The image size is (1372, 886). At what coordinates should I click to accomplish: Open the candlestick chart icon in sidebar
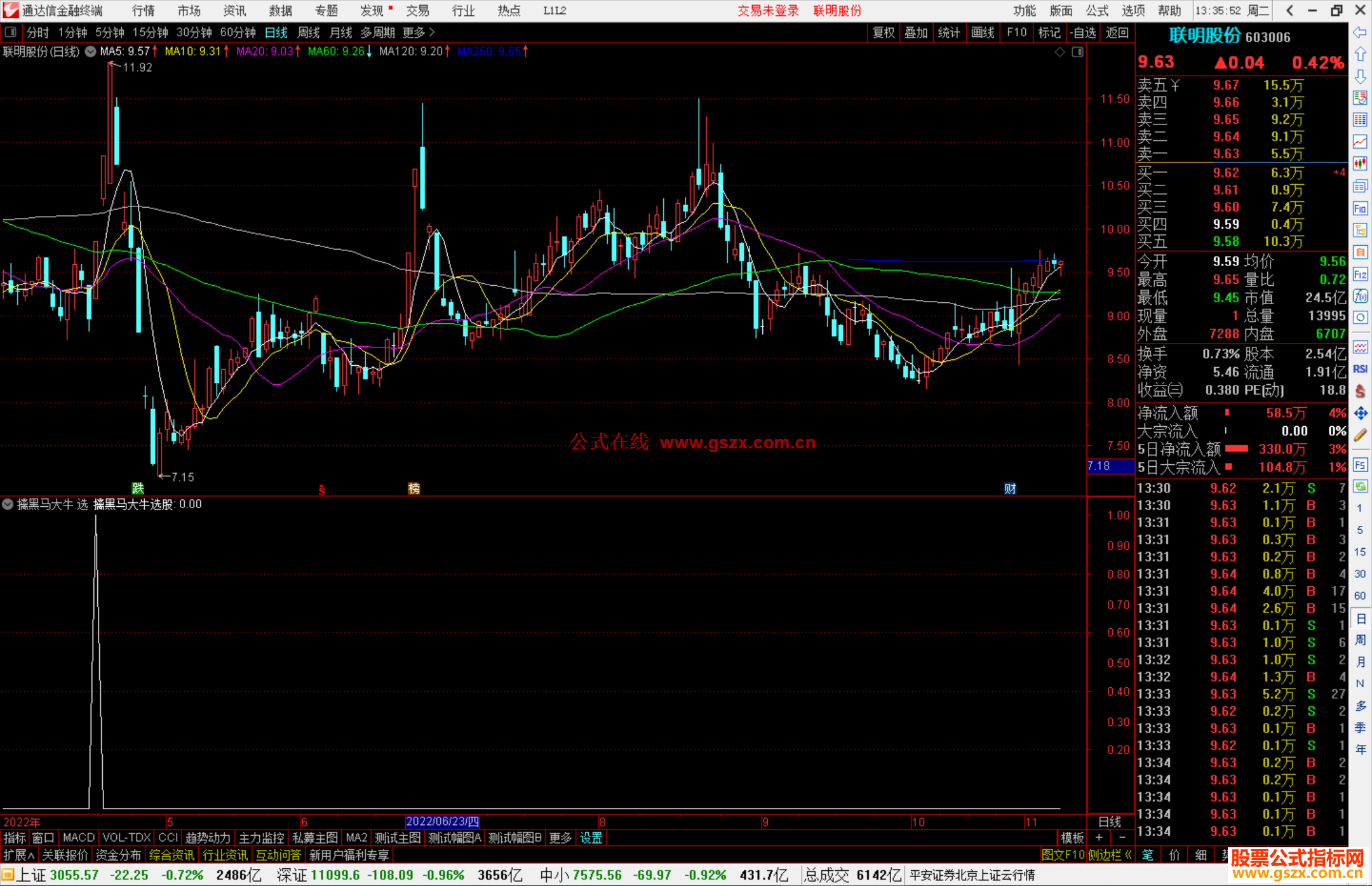[x=1359, y=164]
